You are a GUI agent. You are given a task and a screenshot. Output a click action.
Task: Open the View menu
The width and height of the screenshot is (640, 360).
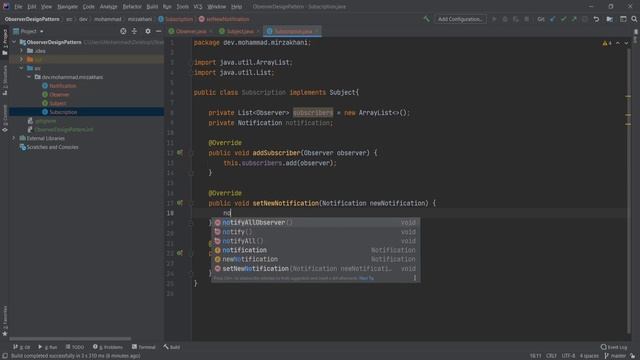(x=47, y=7)
